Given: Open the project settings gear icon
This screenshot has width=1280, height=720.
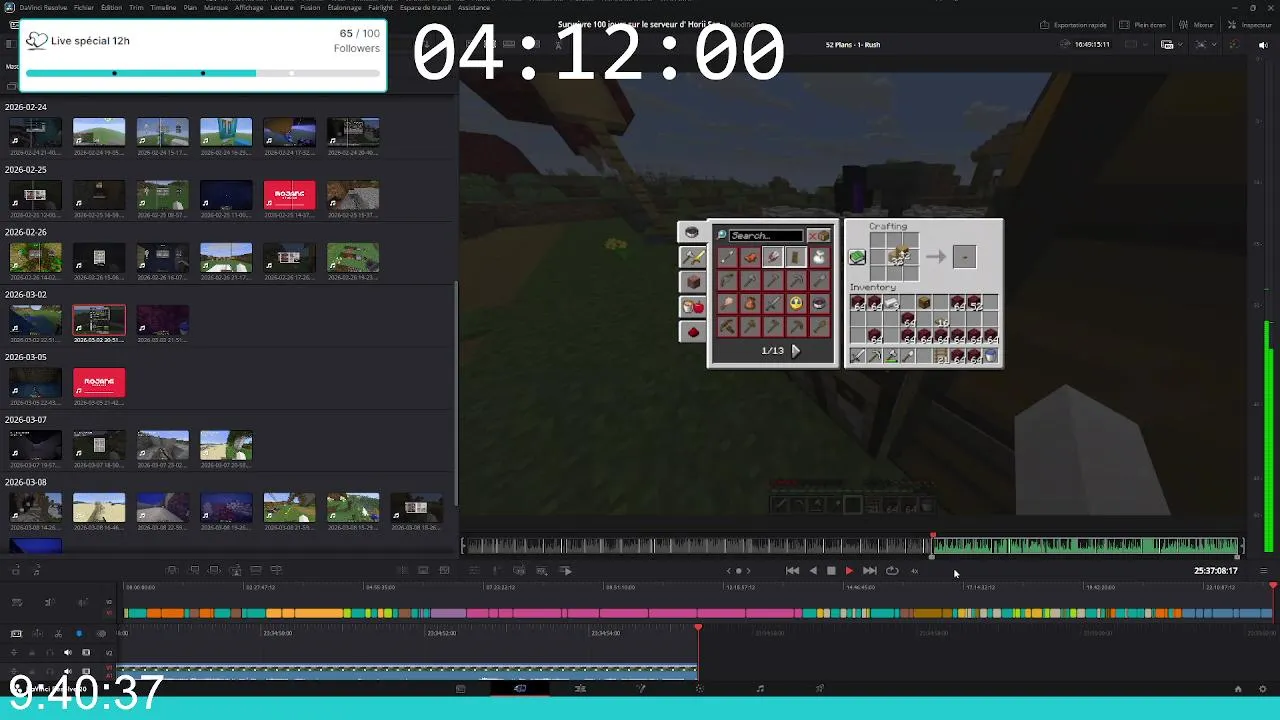Looking at the screenshot, I should 1262,688.
